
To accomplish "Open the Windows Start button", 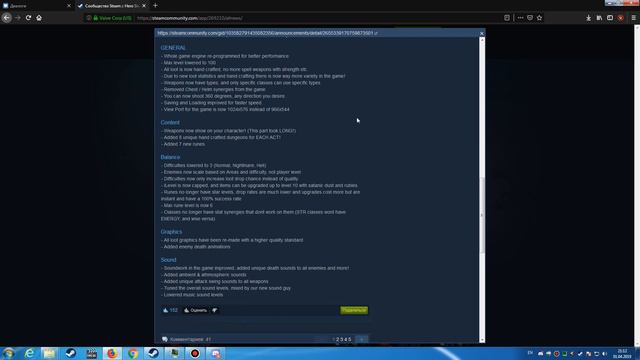I will pyautogui.click(x=8, y=353).
